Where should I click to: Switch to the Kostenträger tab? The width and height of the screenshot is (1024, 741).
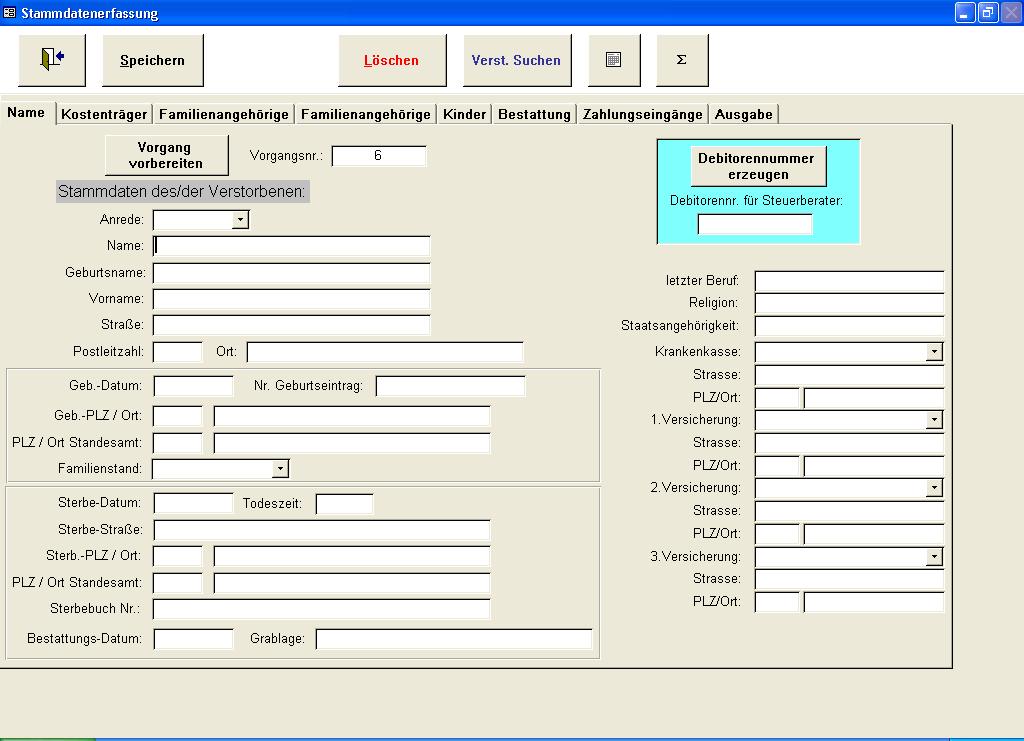[104, 114]
